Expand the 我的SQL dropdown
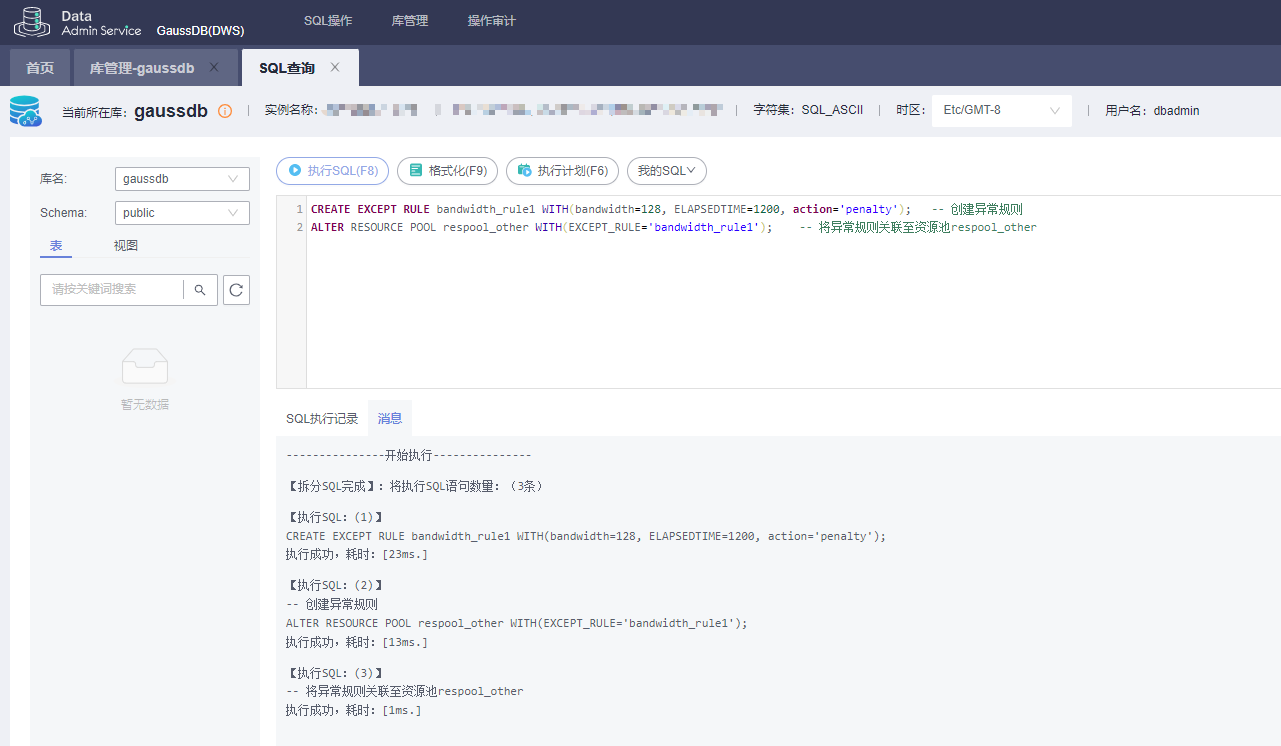 666,171
